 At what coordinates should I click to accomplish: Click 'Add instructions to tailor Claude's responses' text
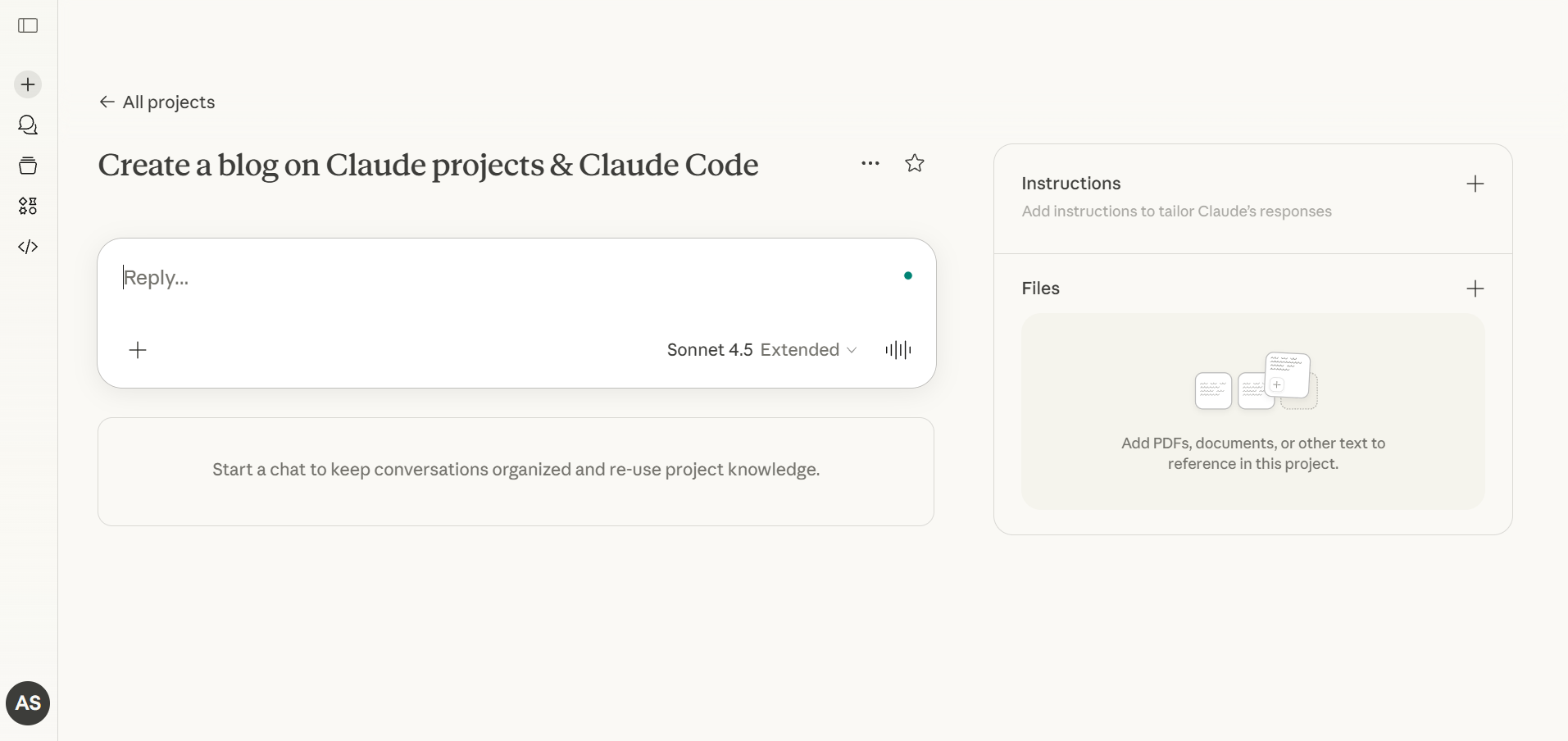[x=1176, y=211]
